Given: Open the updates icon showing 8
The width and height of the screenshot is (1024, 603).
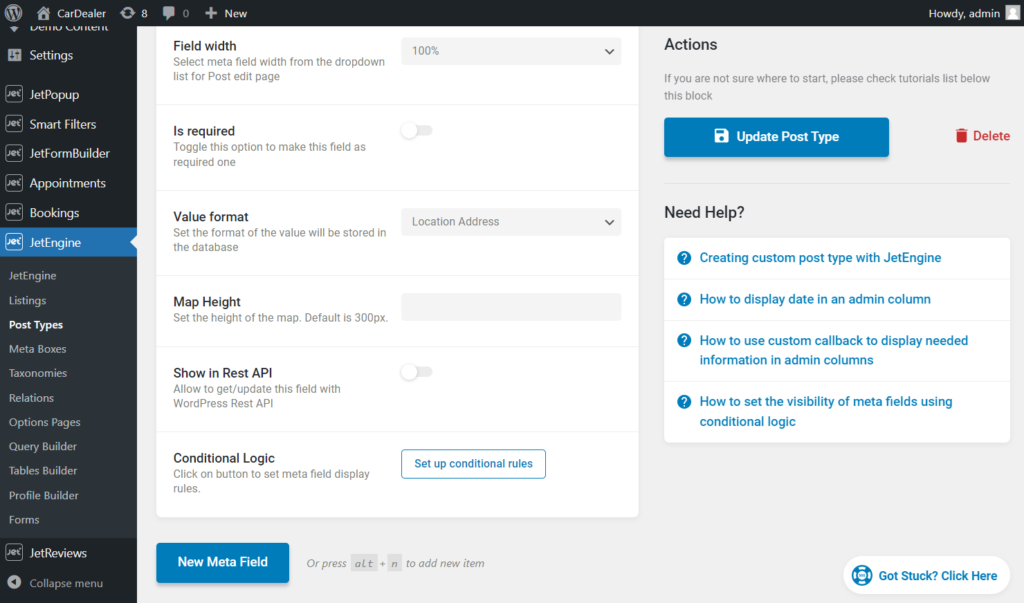Looking at the screenshot, I should (127, 13).
